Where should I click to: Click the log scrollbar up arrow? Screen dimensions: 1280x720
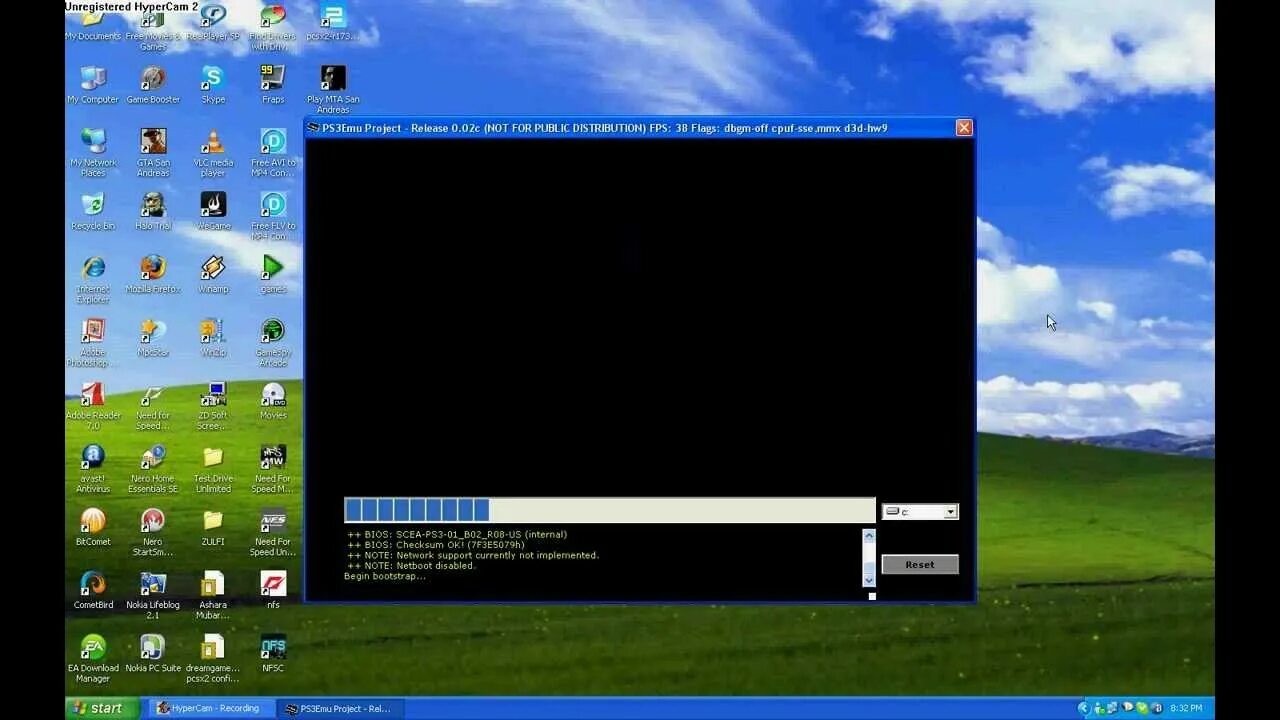point(868,536)
